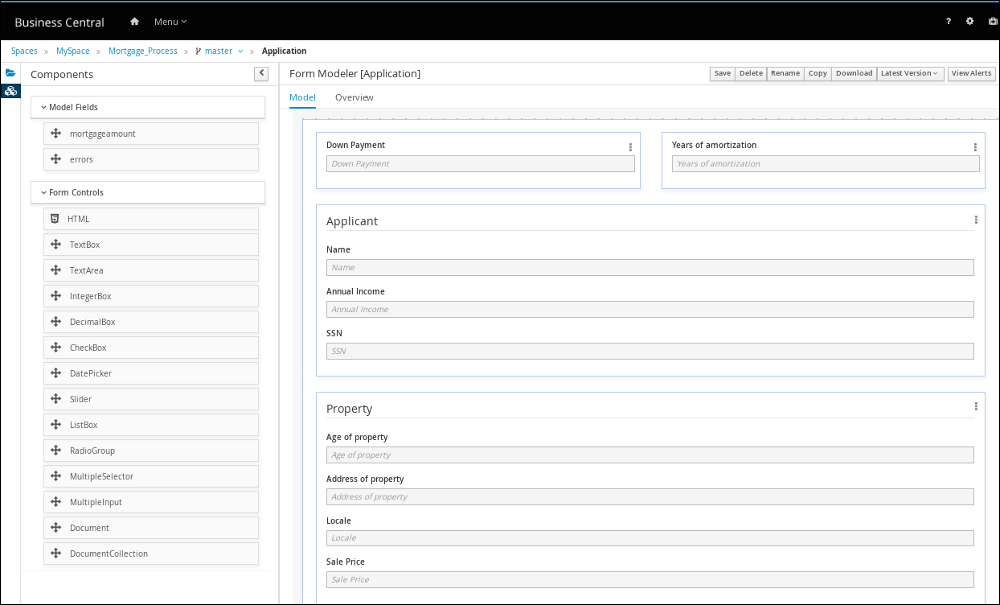This screenshot has height=605, width=1000.
Task: Select the components palette icon in sidebar
Action: coord(10,91)
